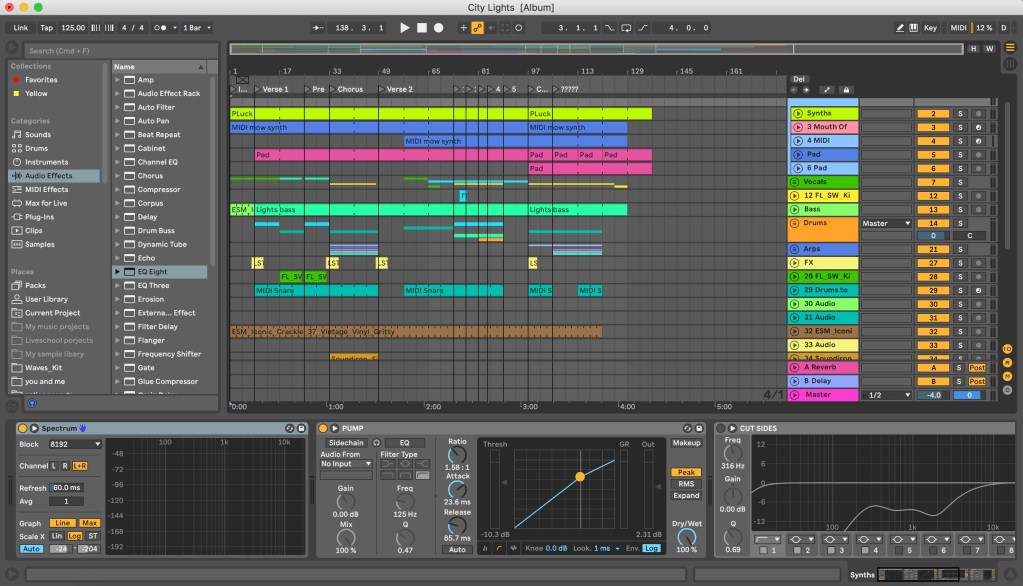Open the Drums category in browser

click(x=37, y=148)
